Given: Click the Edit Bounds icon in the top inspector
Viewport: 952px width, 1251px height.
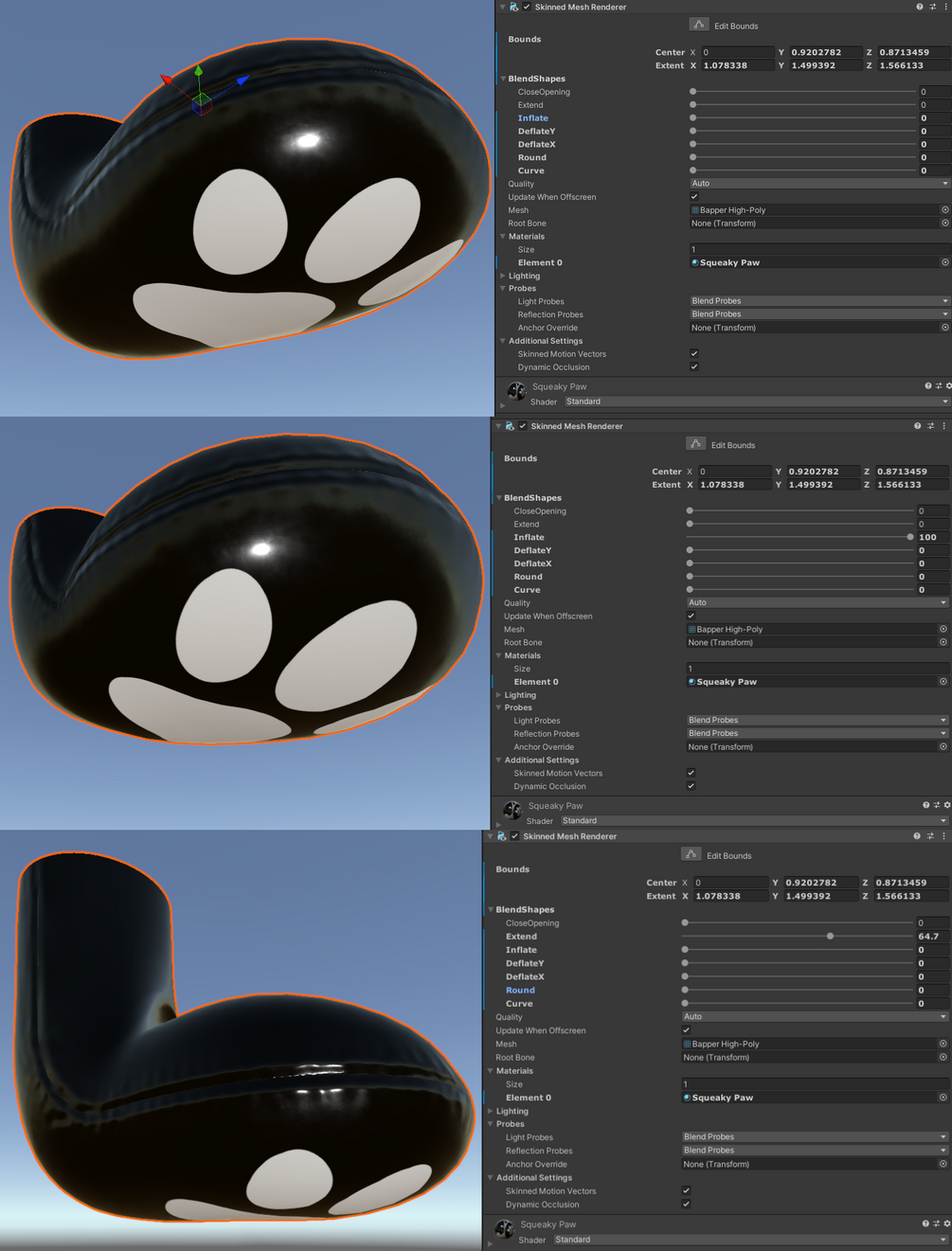Looking at the screenshot, I should point(698,25).
